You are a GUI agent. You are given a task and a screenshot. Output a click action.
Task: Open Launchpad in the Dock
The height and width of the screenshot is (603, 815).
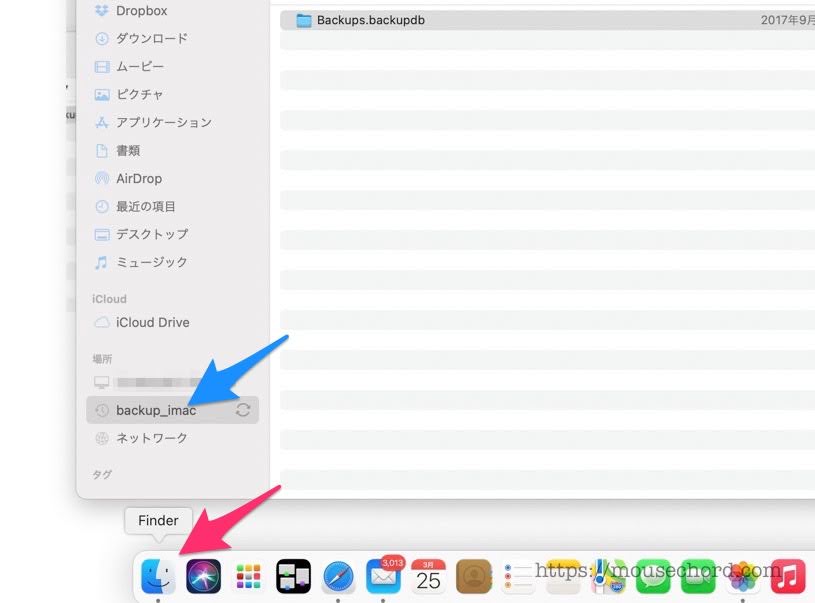[x=248, y=576]
